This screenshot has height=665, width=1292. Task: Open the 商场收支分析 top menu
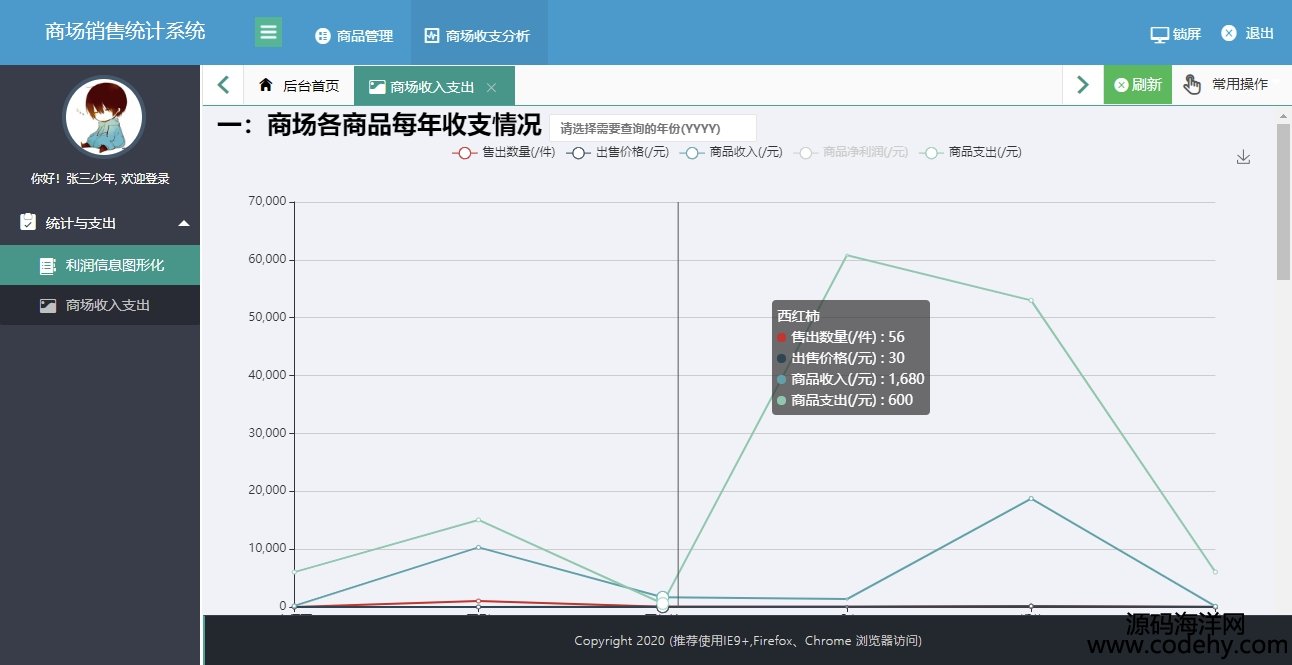[x=477, y=35]
